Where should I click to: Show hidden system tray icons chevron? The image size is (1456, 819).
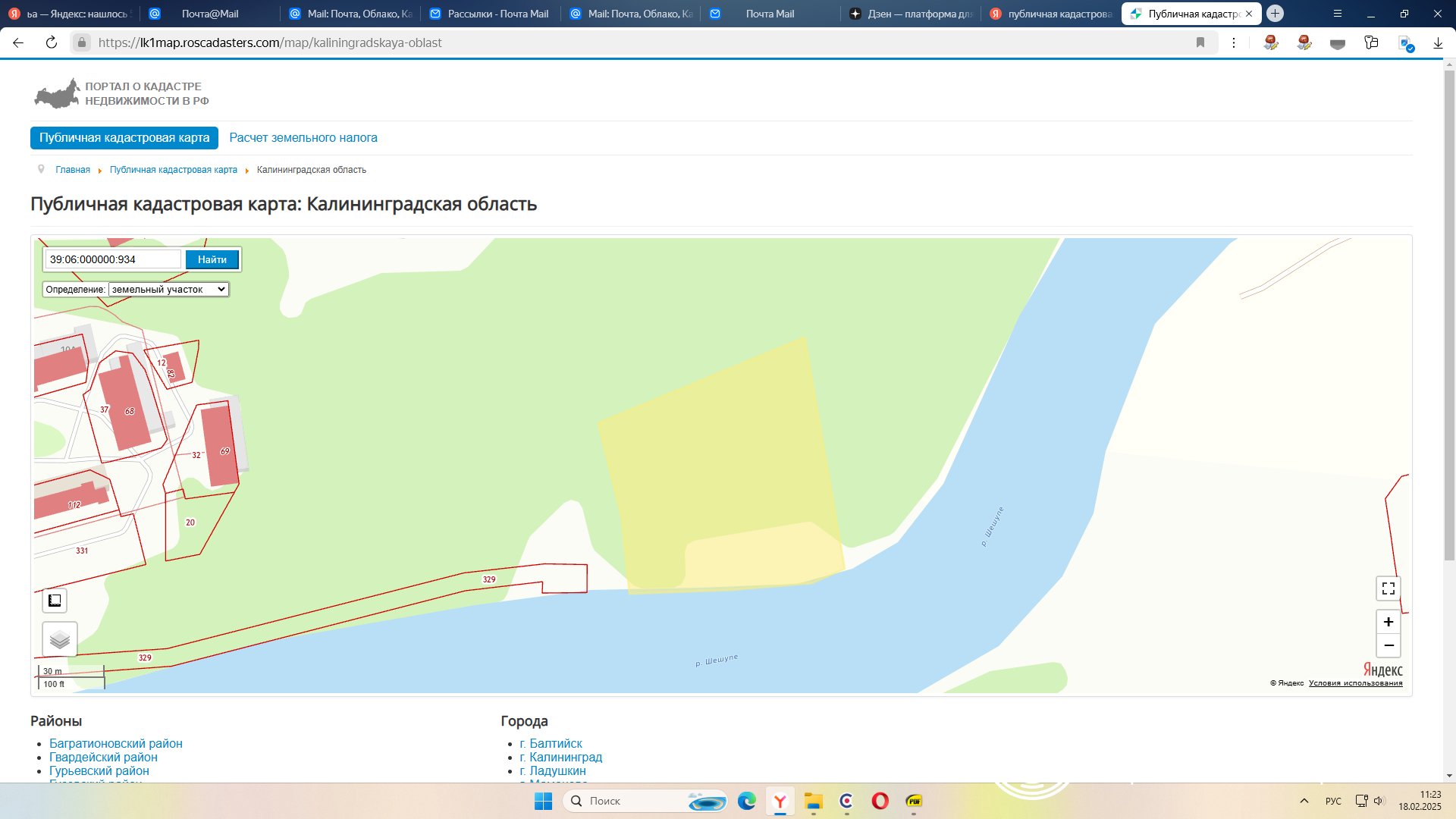[1304, 801]
